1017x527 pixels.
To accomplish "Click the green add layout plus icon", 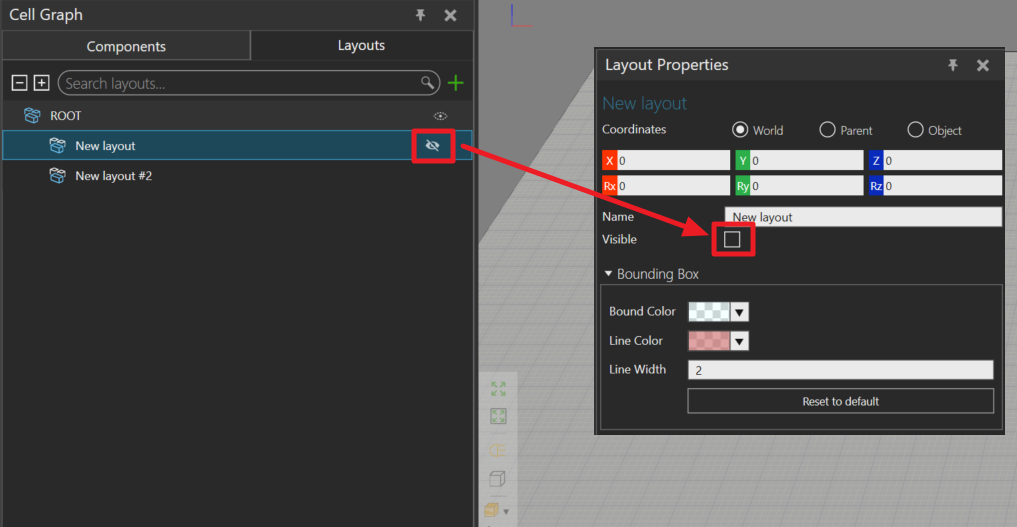I will [456, 83].
